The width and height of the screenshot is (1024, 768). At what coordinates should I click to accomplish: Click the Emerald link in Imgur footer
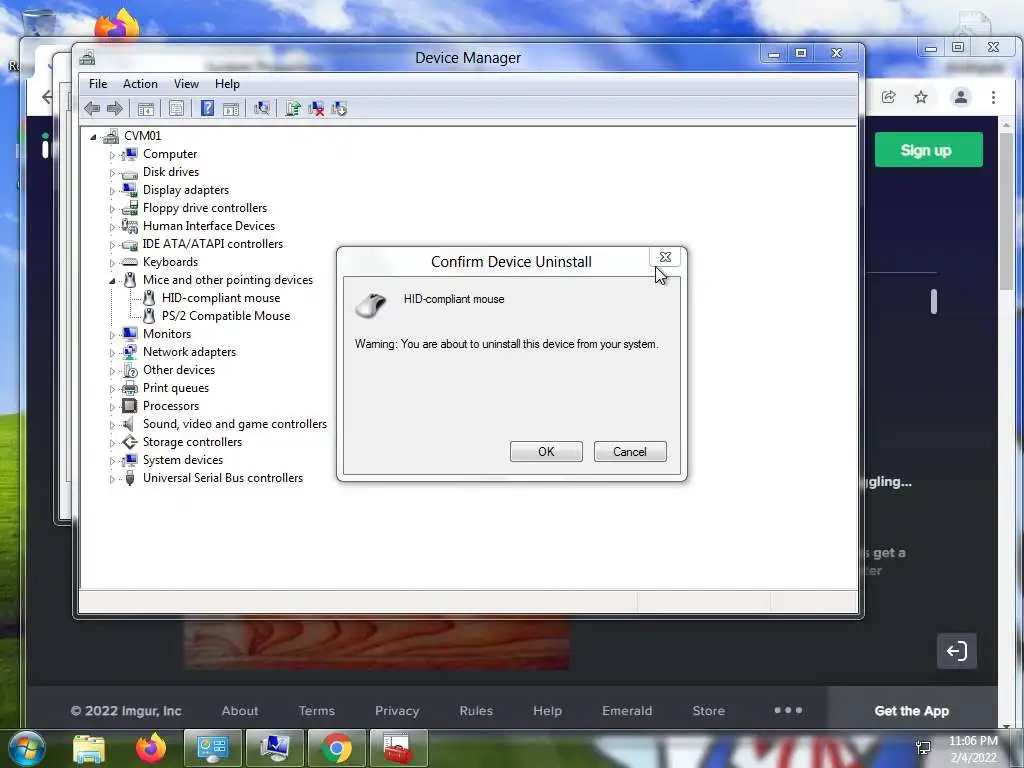pyautogui.click(x=627, y=711)
